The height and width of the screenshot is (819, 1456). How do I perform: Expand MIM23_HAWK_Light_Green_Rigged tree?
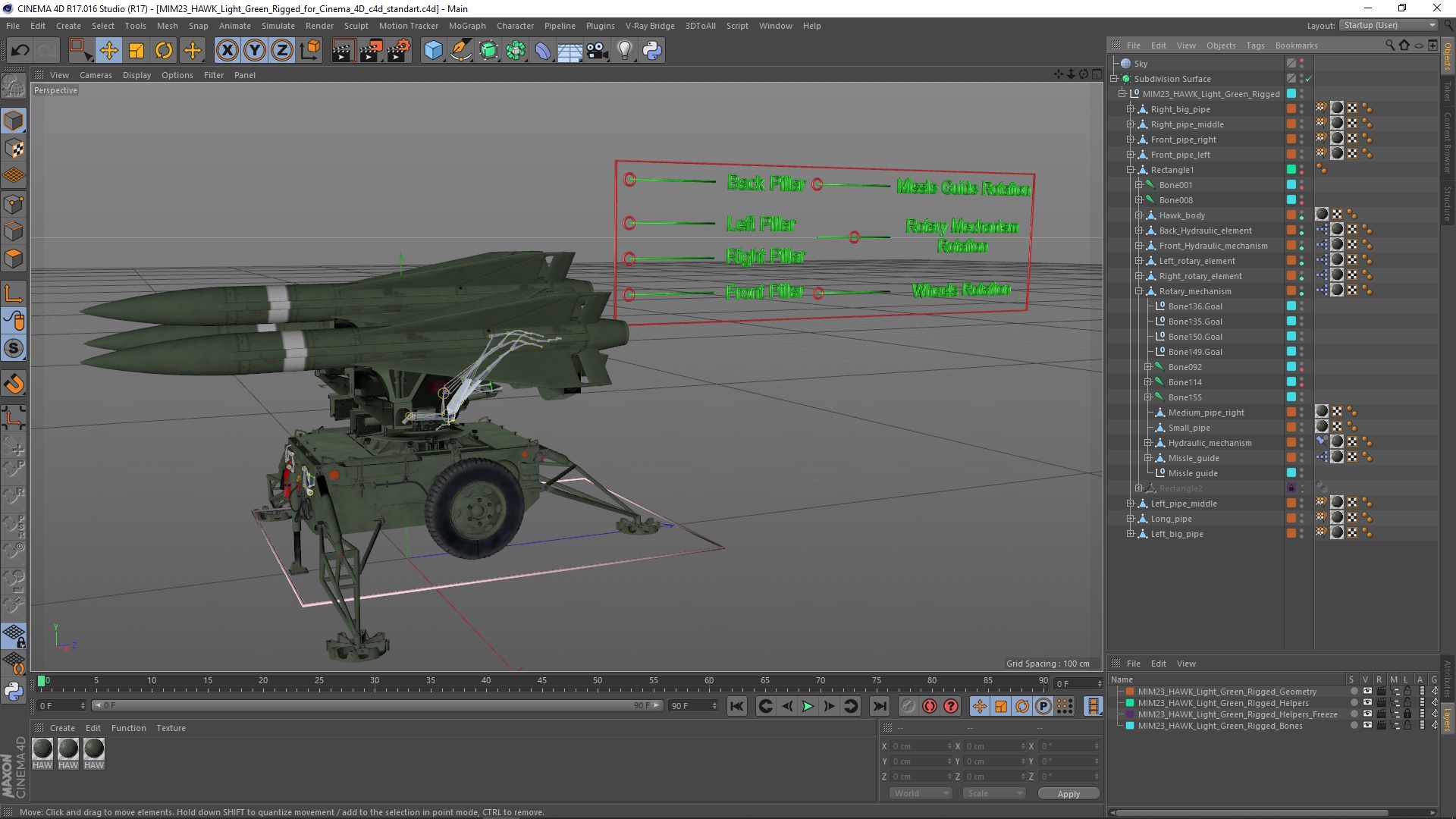click(x=1120, y=93)
